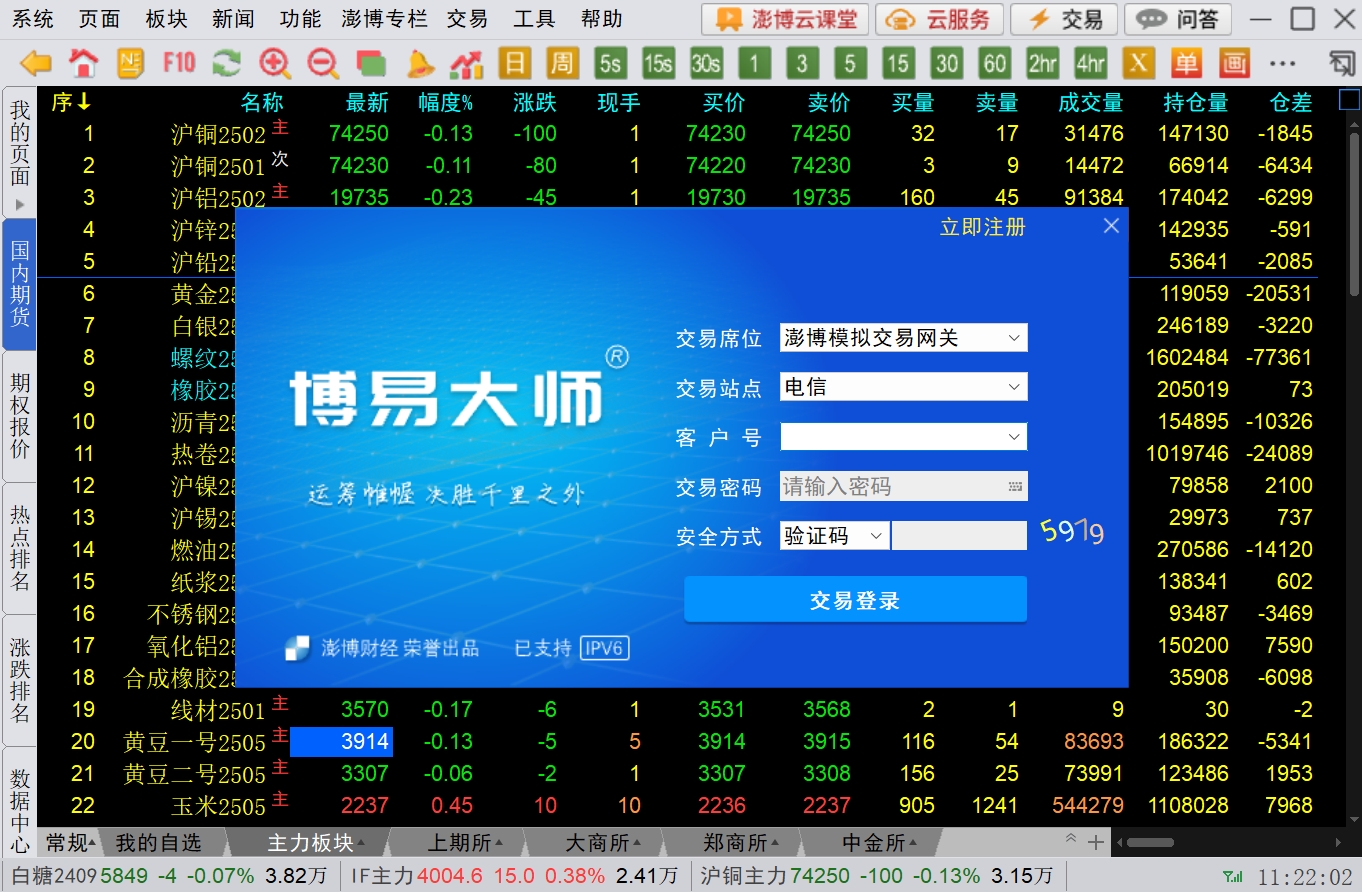Switch to daily chart with 日 icon
1362x892 pixels.
coord(514,64)
